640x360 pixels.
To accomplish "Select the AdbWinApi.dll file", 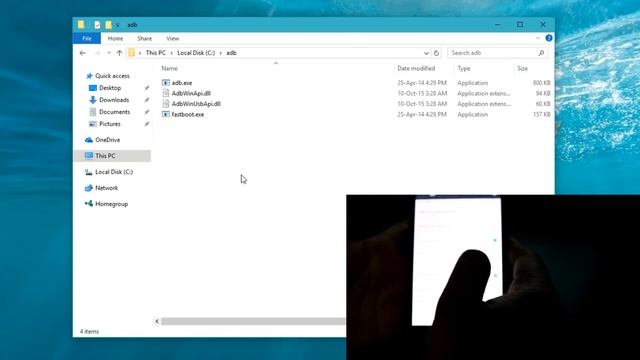I will point(191,93).
